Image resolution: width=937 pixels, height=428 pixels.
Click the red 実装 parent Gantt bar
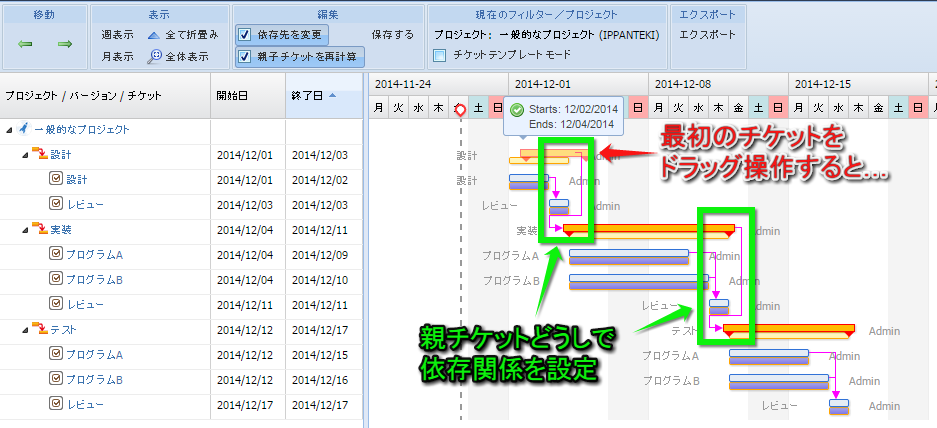[x=648, y=229]
